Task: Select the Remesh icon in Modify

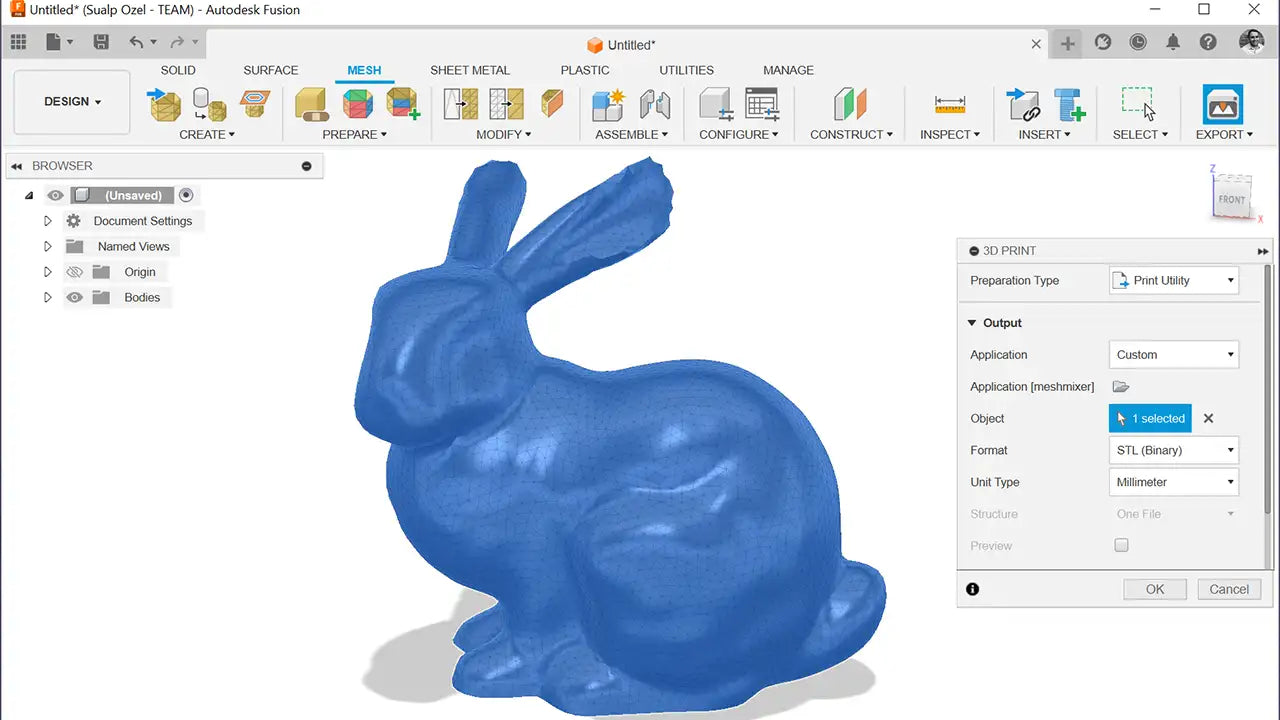Action: (461, 103)
